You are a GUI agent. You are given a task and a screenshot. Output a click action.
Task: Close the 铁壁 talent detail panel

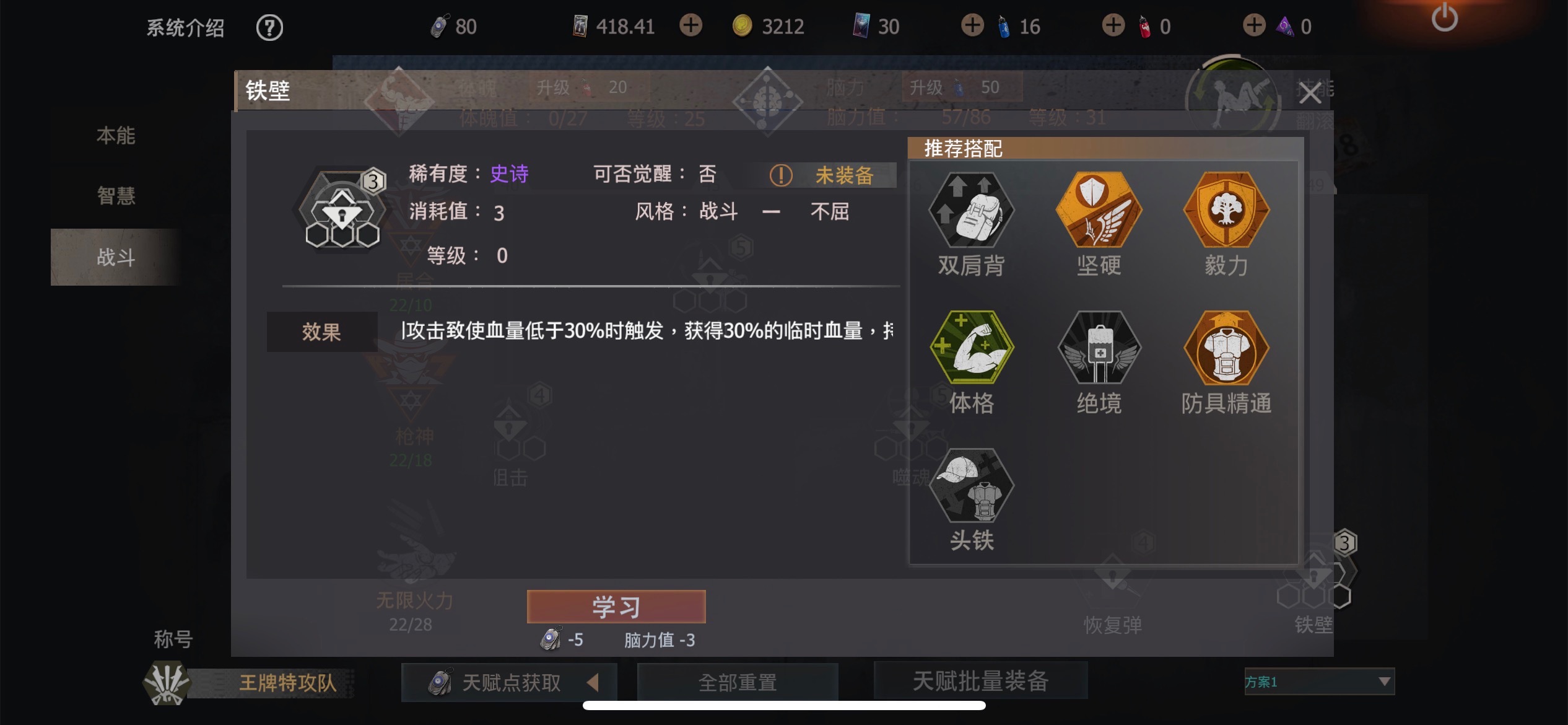point(1310,93)
